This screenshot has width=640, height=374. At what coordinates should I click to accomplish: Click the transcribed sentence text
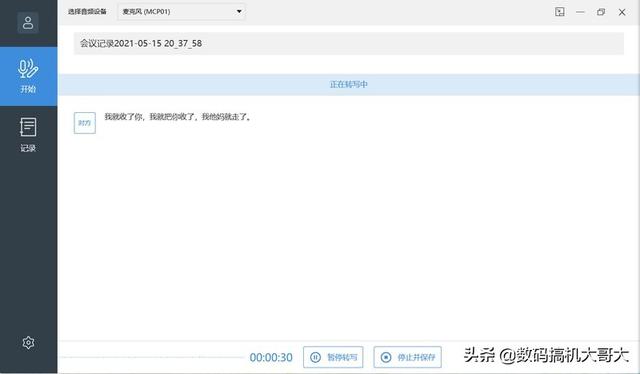[178, 117]
